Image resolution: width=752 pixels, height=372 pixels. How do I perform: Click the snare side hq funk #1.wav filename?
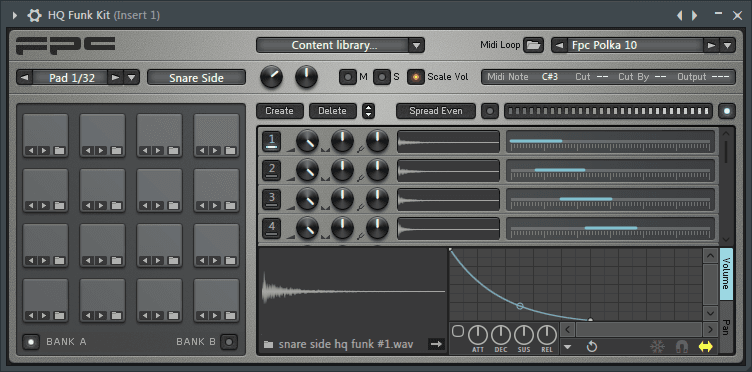[x=346, y=344]
